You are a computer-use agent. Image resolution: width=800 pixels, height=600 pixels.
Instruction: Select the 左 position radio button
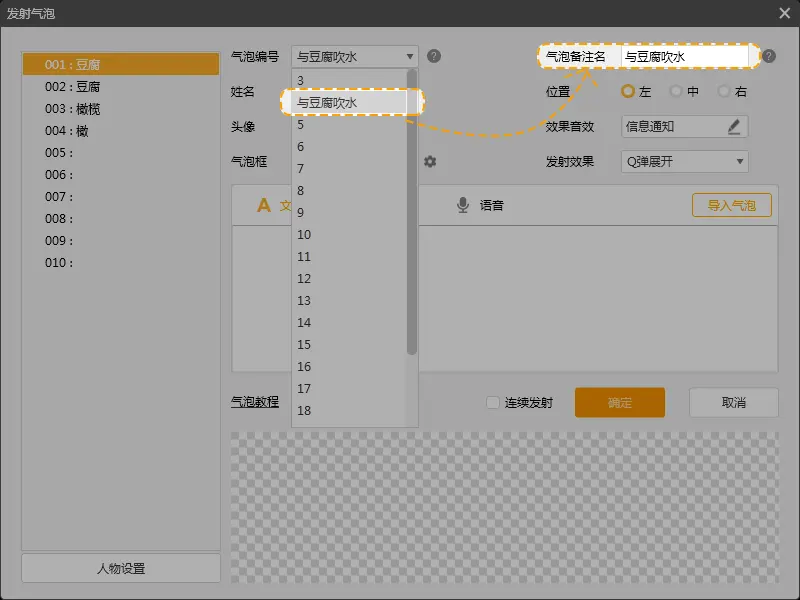(x=628, y=91)
